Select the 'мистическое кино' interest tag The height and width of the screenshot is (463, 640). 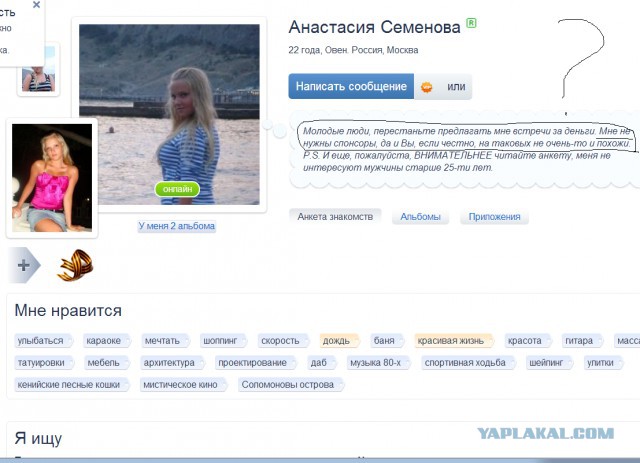click(183, 385)
